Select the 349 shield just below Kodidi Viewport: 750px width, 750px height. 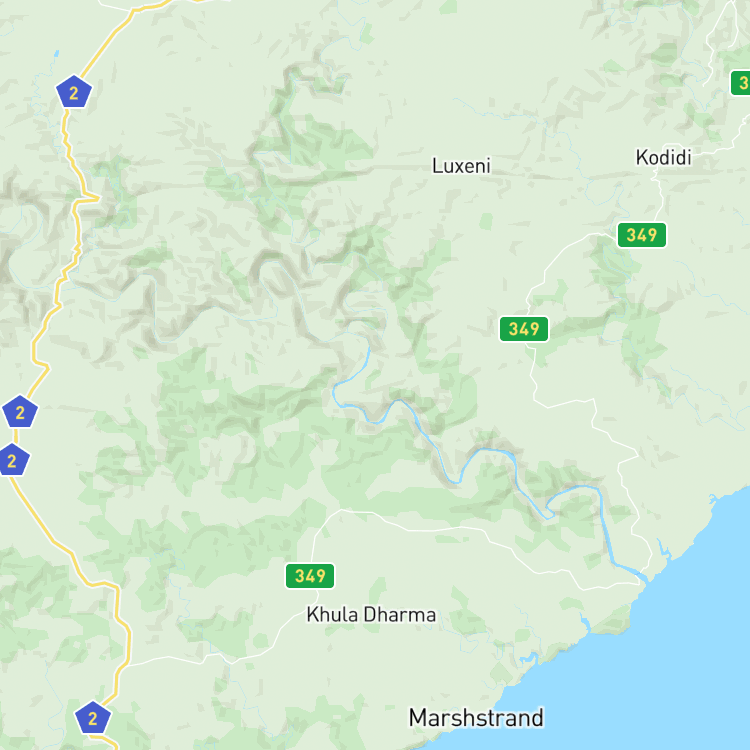click(x=641, y=235)
